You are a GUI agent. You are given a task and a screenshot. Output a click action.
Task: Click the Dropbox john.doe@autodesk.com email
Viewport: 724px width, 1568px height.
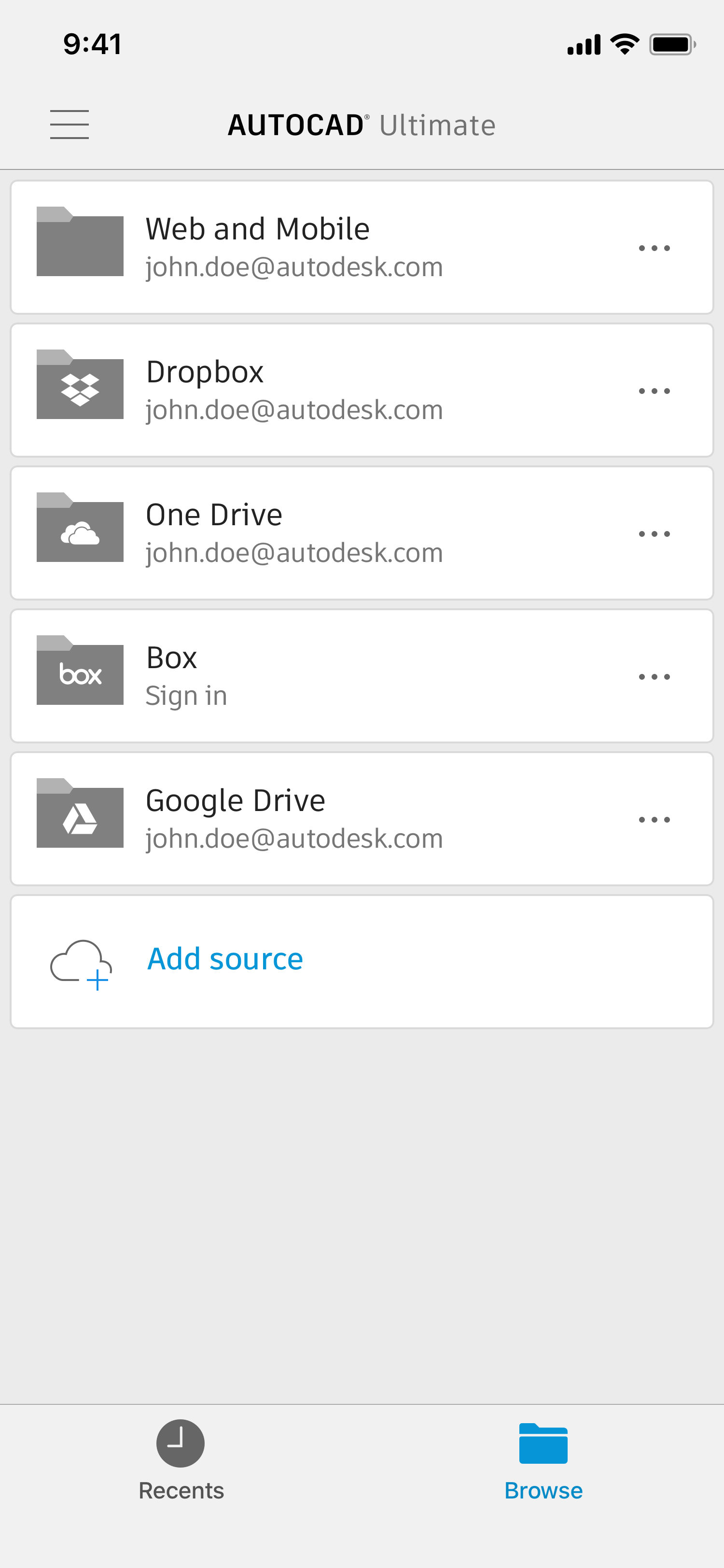click(x=294, y=410)
